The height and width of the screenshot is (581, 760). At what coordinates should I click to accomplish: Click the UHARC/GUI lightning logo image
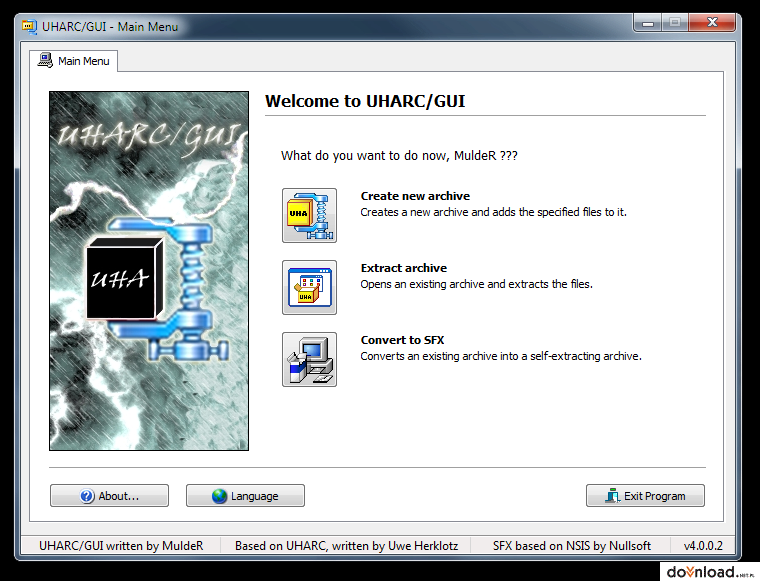[149, 271]
